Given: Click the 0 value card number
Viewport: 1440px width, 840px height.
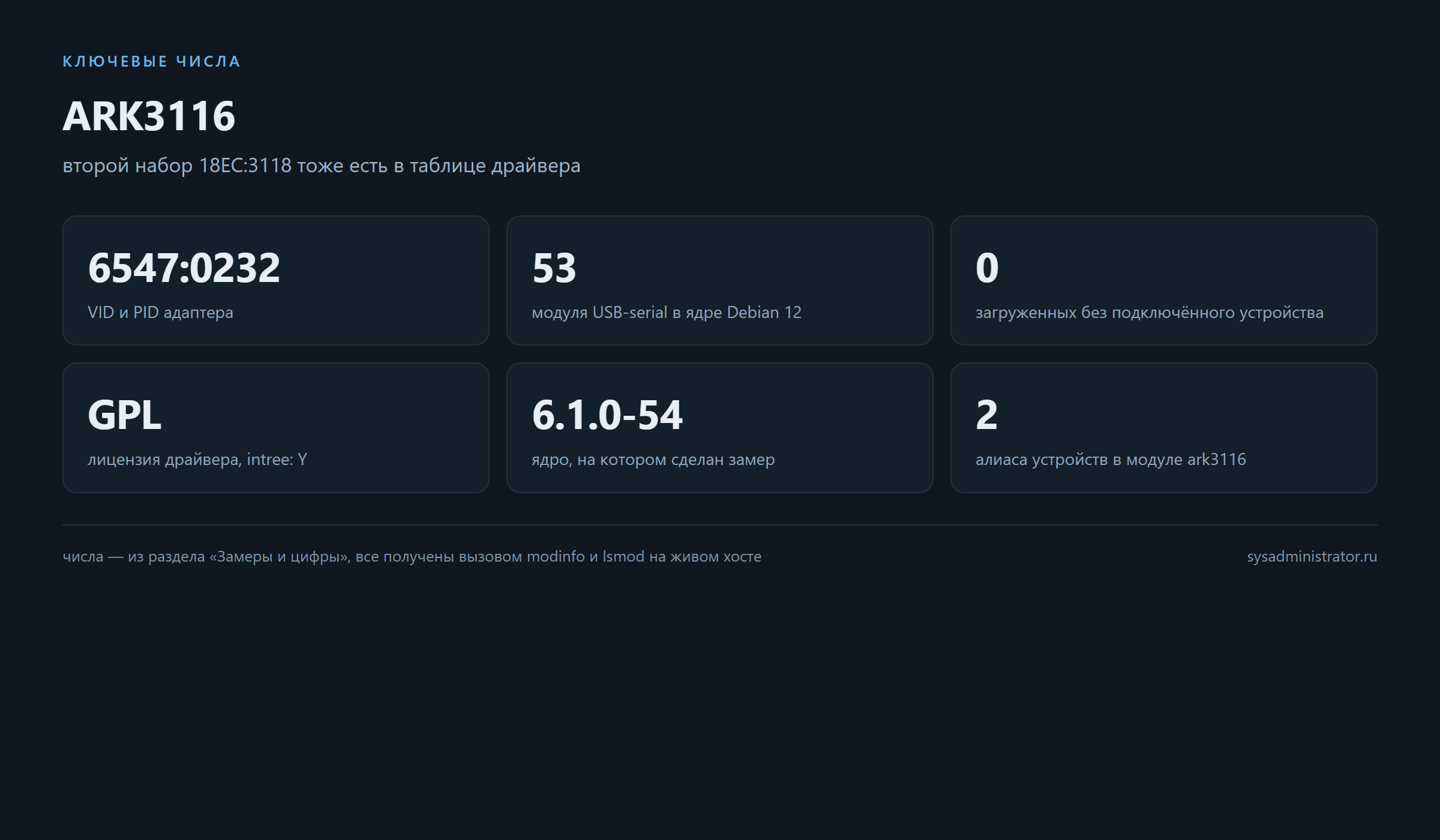Looking at the screenshot, I should point(987,268).
